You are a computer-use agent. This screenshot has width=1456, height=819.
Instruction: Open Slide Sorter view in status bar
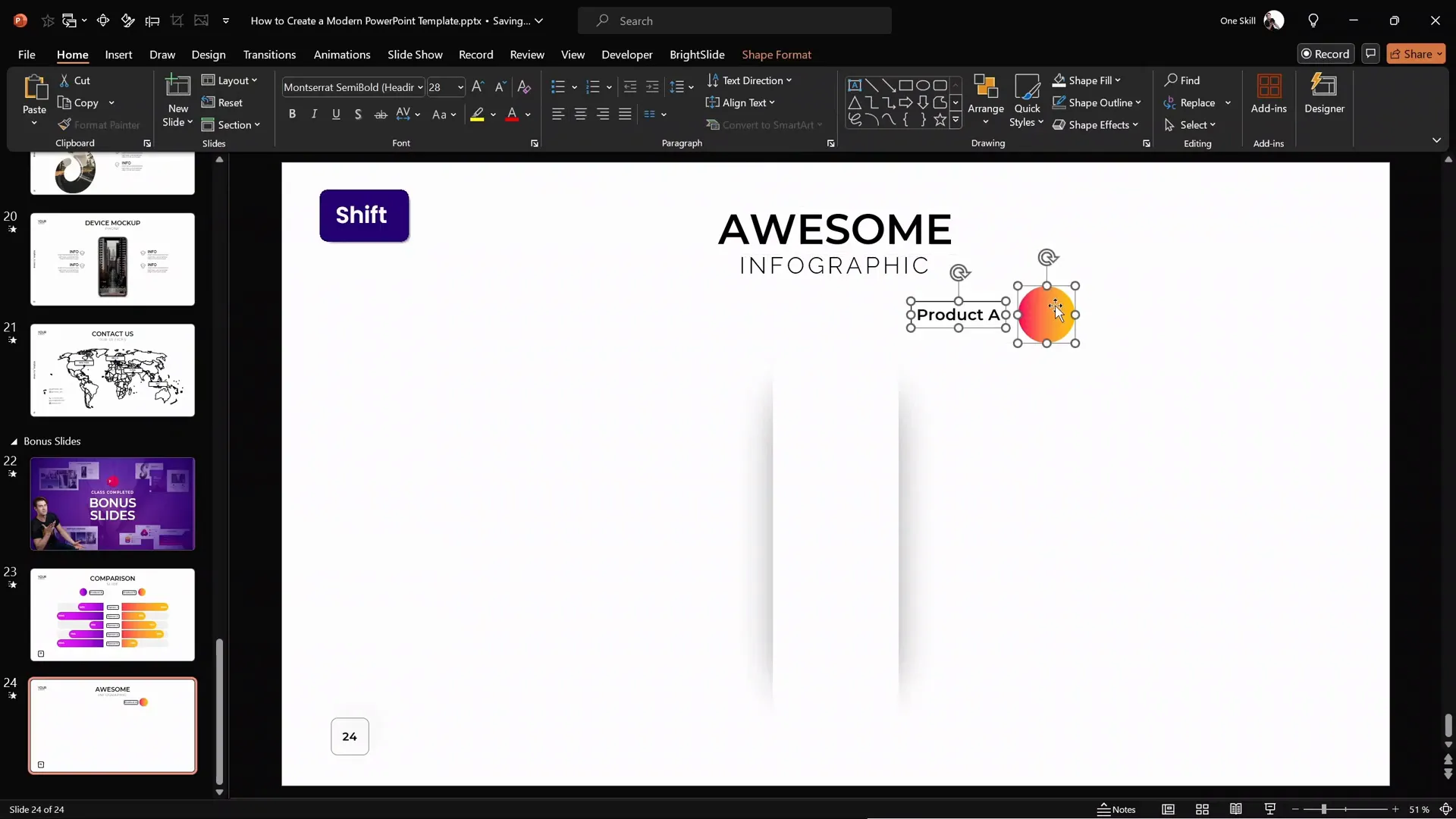coord(1202,809)
